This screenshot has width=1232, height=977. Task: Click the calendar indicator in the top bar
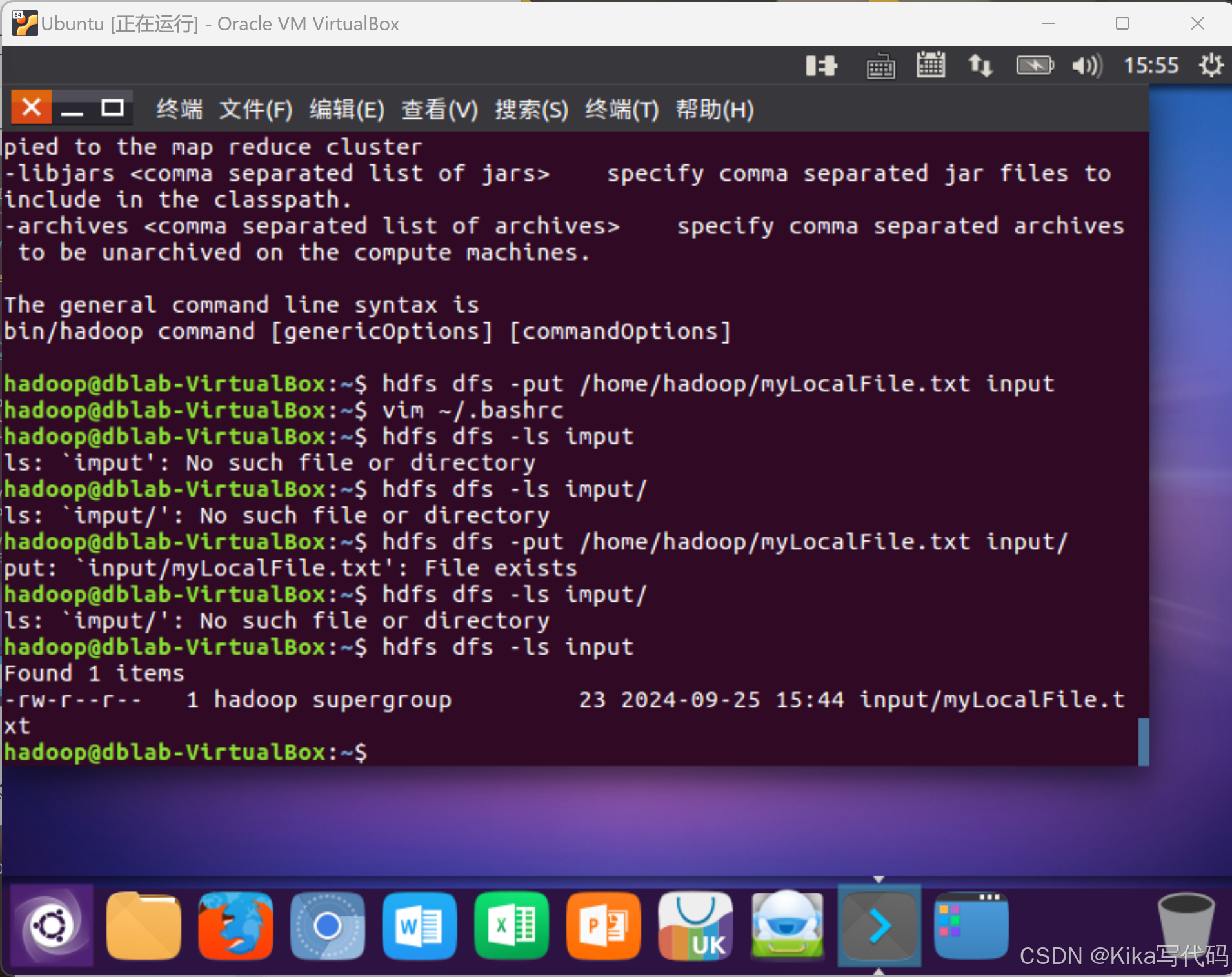tap(931, 65)
